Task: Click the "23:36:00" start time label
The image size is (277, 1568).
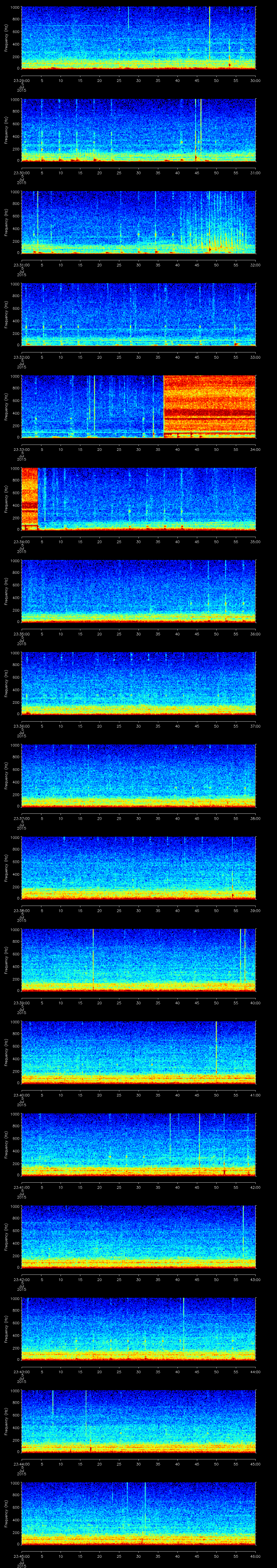Action: click(21, 726)
